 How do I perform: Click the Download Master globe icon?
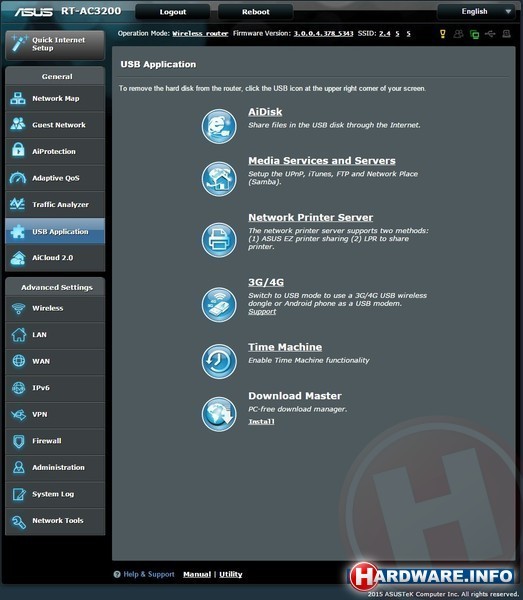click(219, 414)
